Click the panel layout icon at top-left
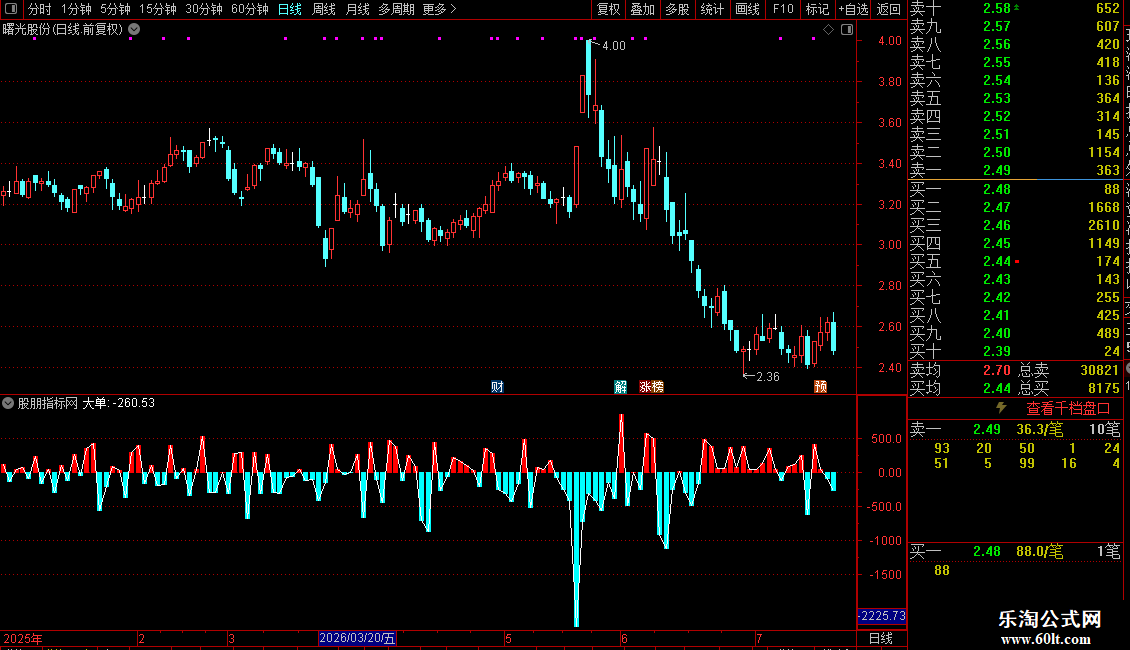 11,9
